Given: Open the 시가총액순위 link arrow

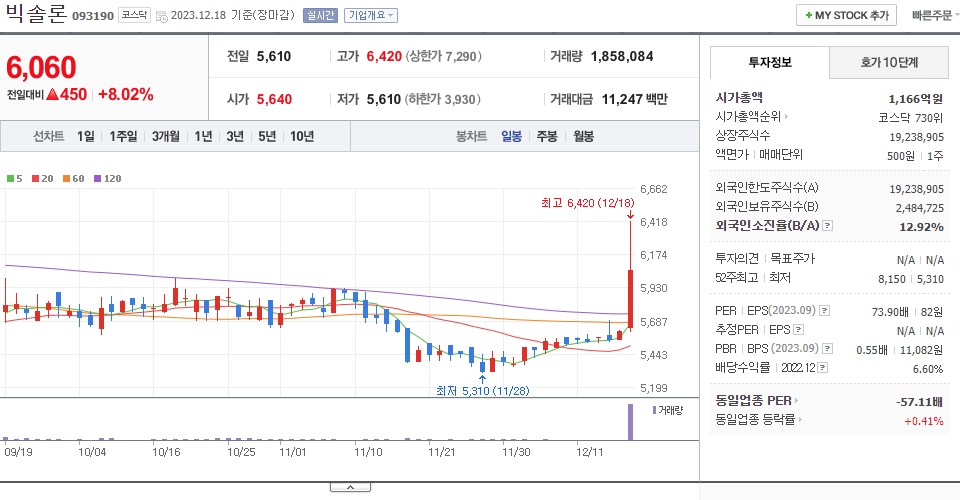Looking at the screenshot, I should (x=786, y=116).
